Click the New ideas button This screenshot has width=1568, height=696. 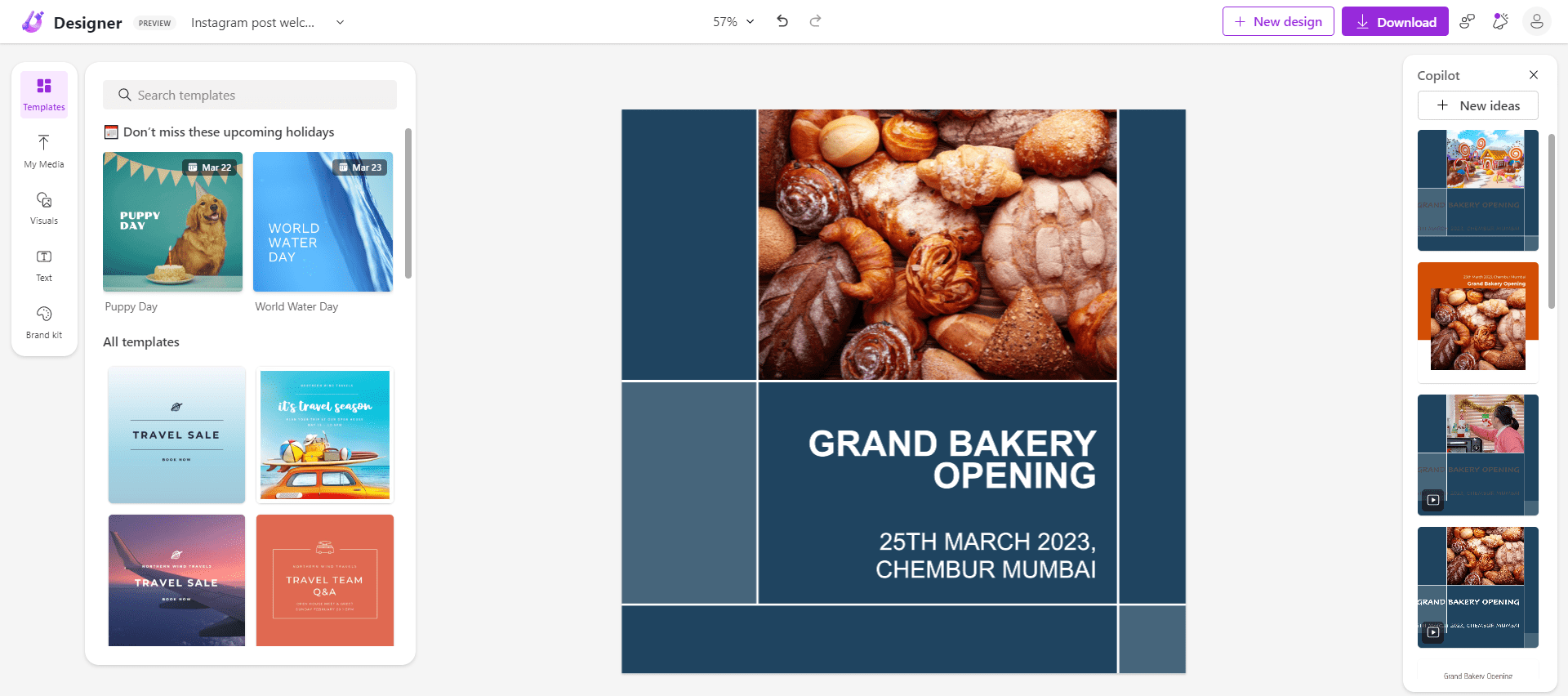coord(1478,105)
